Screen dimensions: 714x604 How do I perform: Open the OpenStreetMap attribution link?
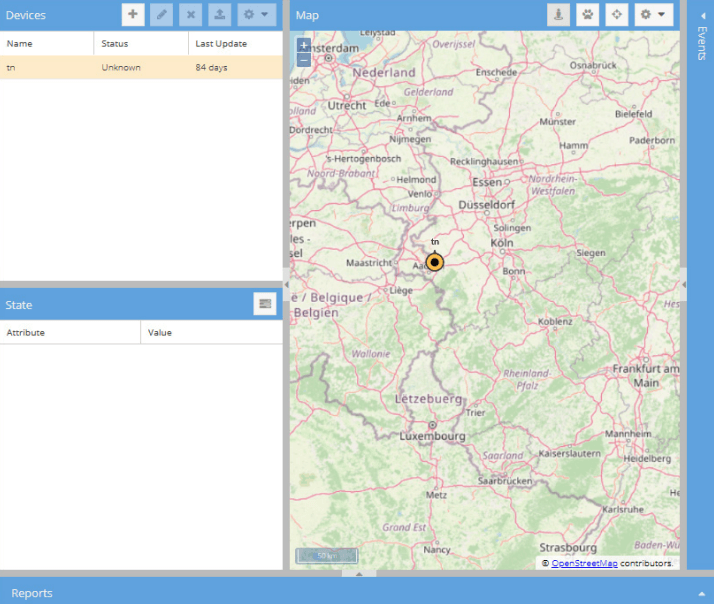584,563
